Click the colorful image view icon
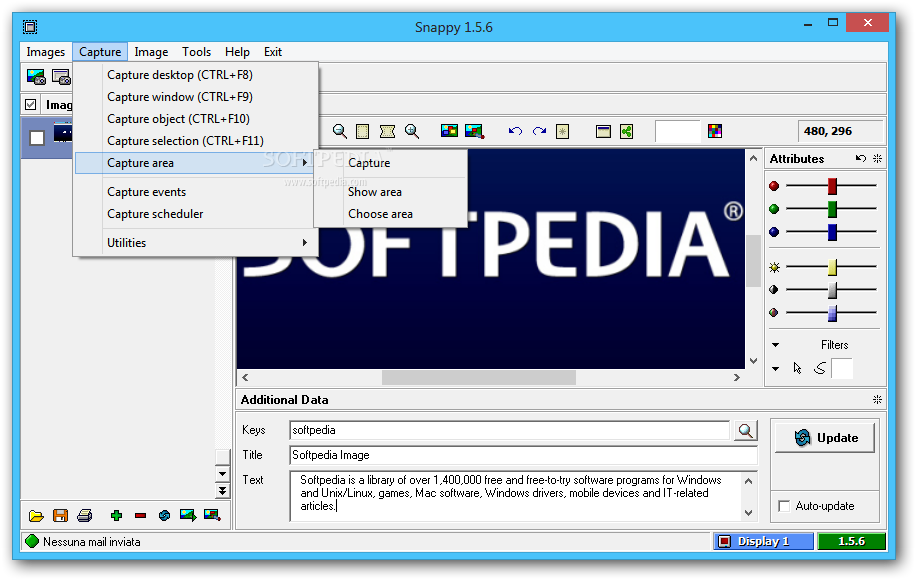916x580 pixels. [x=449, y=131]
